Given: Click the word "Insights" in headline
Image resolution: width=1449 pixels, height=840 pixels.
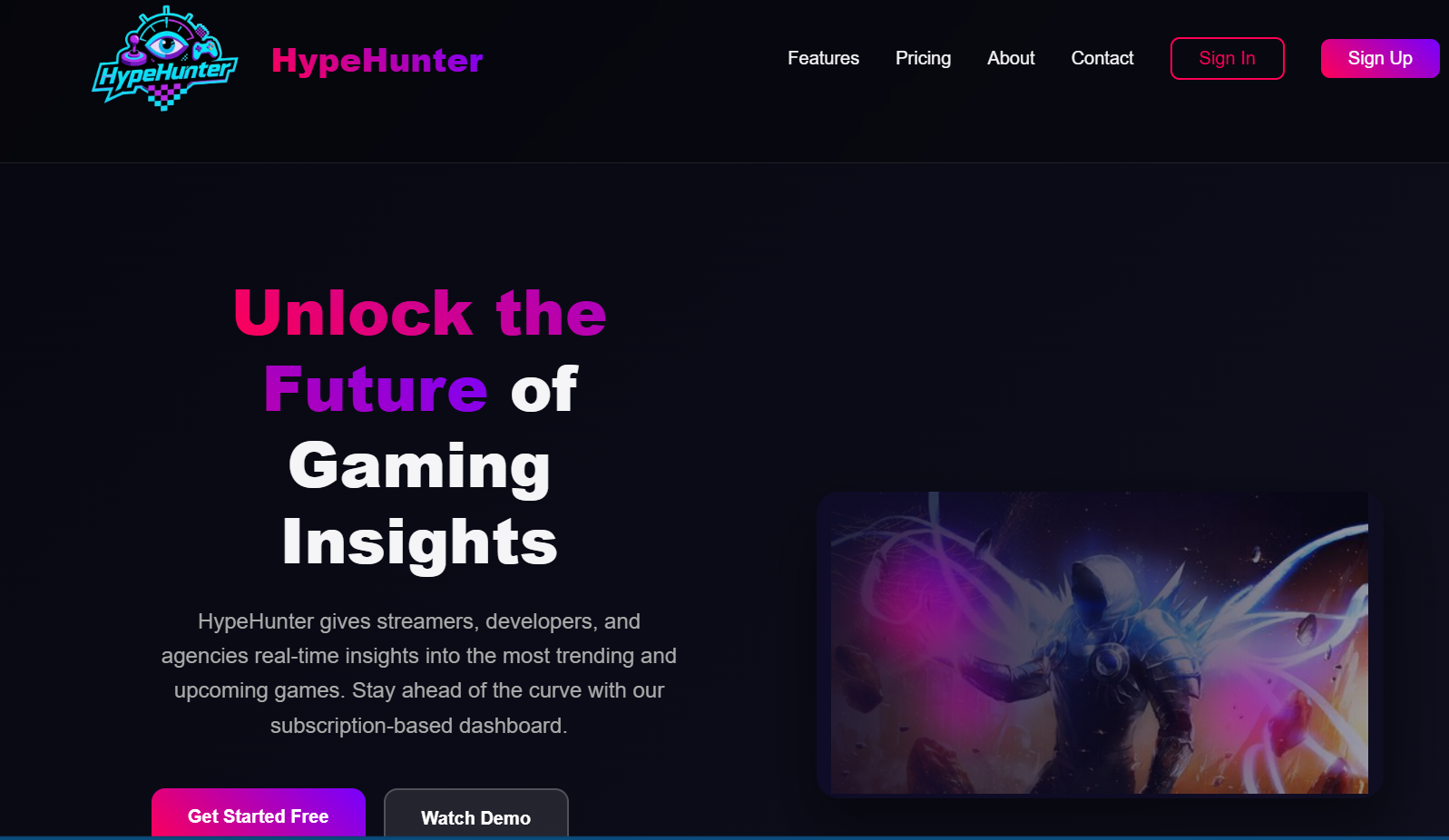Looking at the screenshot, I should (419, 542).
